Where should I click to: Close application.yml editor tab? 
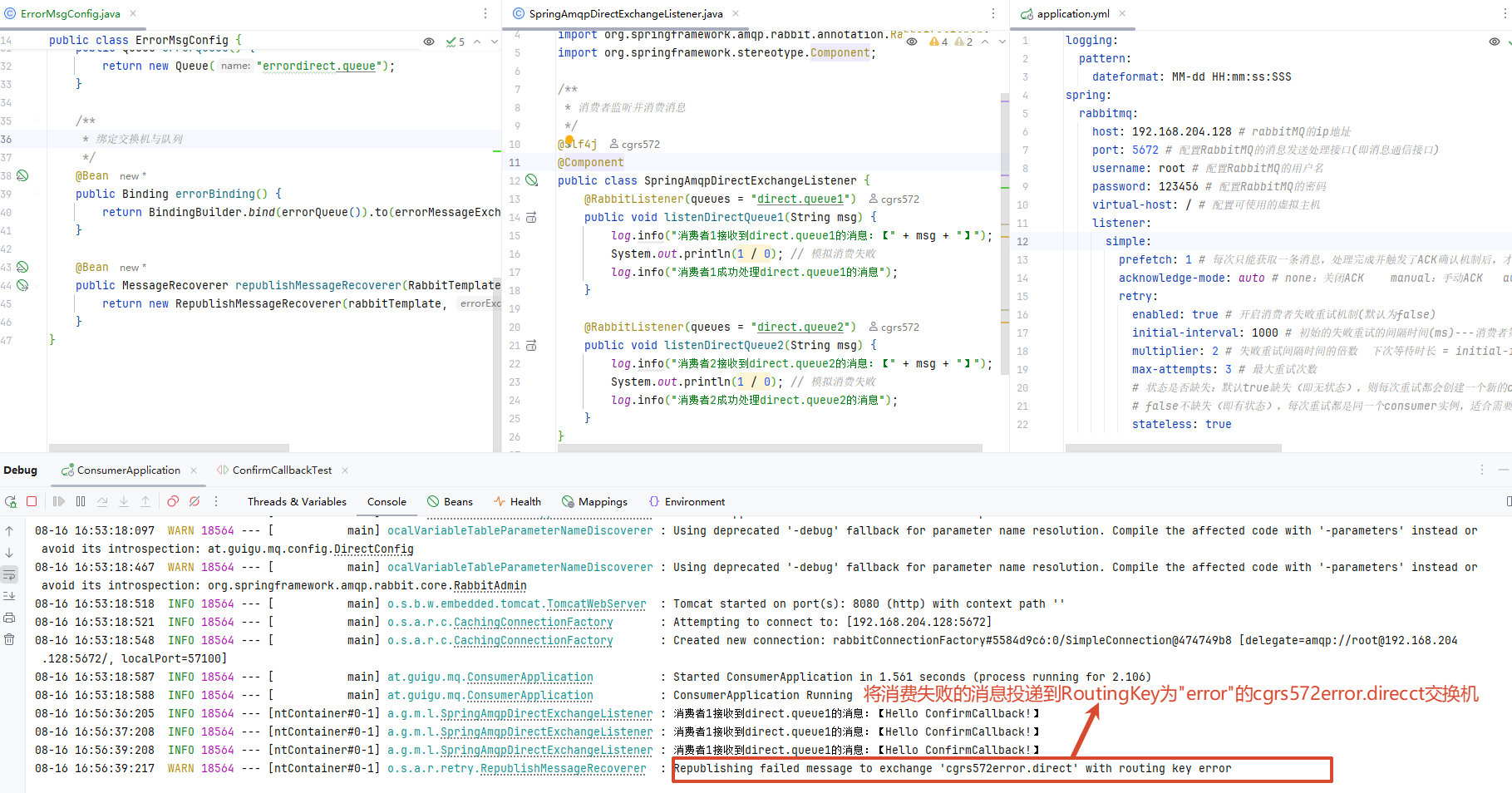click(1122, 13)
